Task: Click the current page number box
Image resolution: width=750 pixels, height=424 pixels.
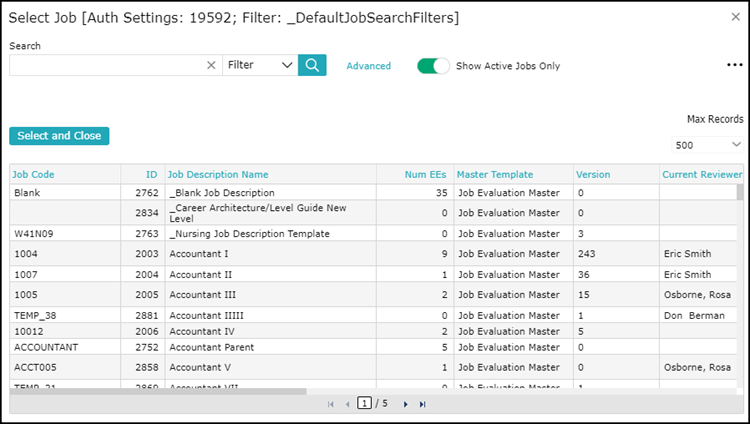Action: tap(364, 403)
